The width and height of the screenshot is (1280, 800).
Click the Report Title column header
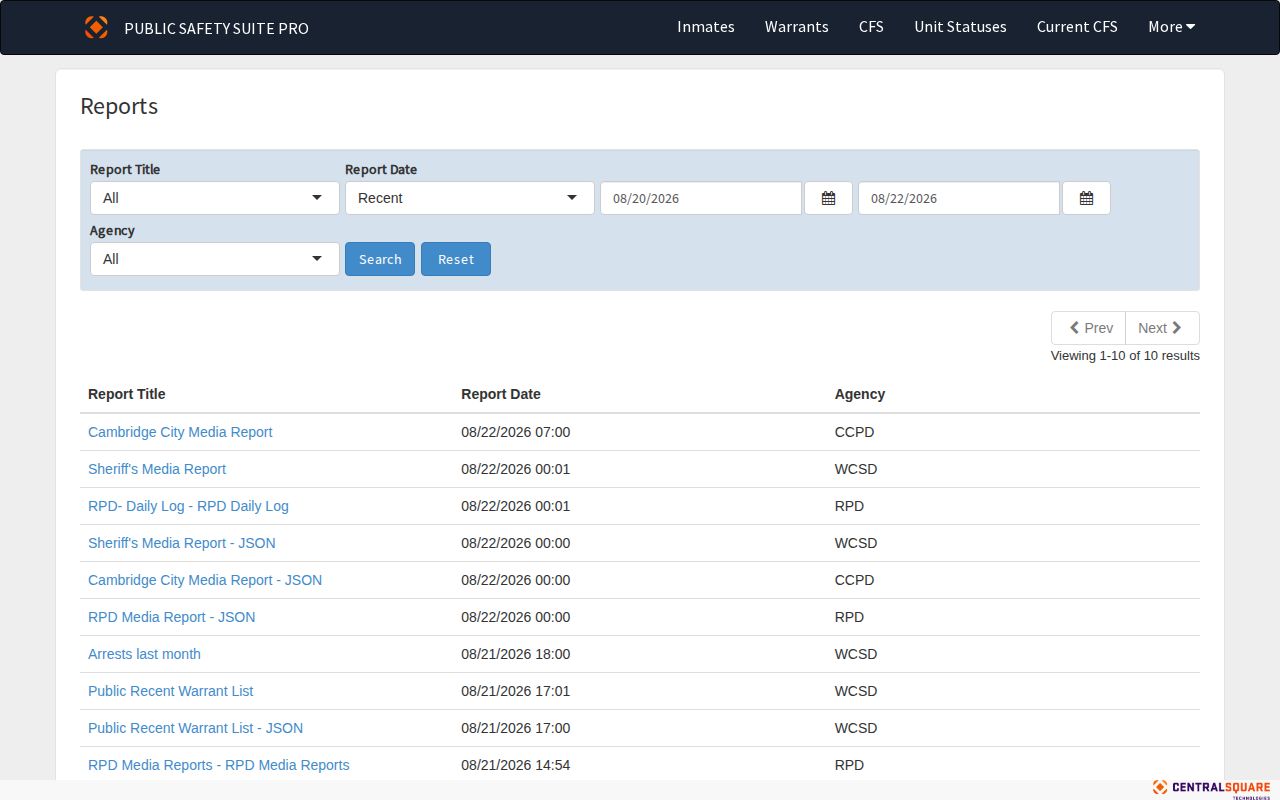pos(127,394)
